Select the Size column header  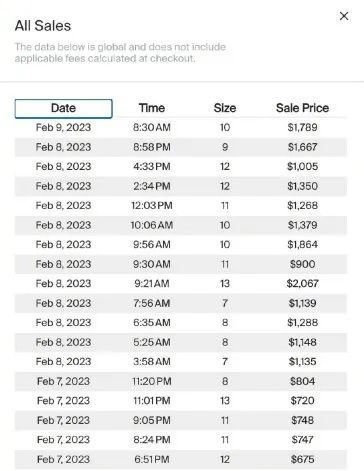pos(225,108)
